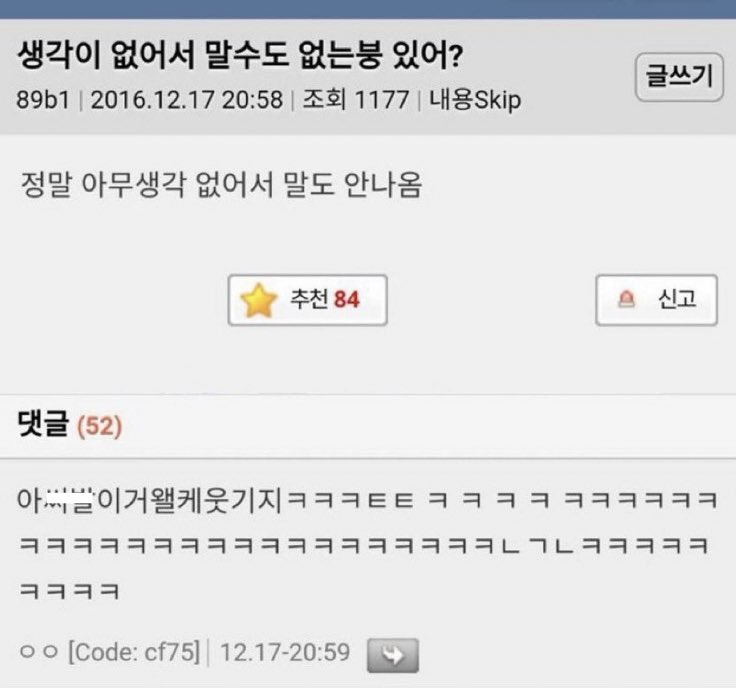The height and width of the screenshot is (688, 736).
Task: Click the 글쓰기 write post button
Action: [x=679, y=77]
